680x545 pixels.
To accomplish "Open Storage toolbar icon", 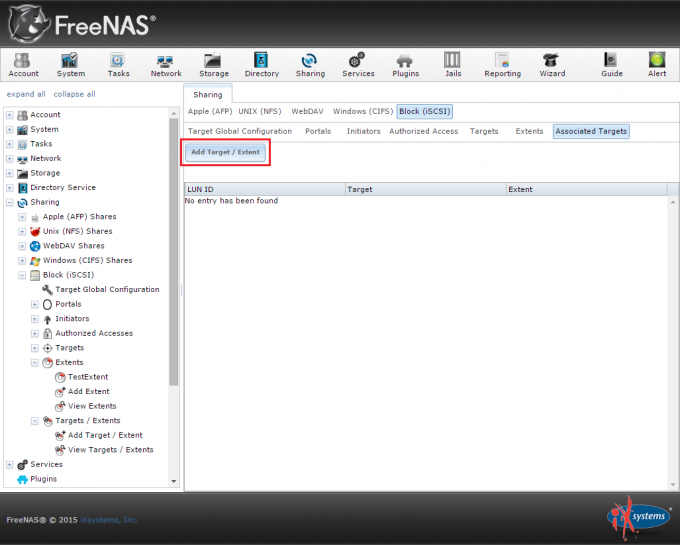I will click(214, 65).
